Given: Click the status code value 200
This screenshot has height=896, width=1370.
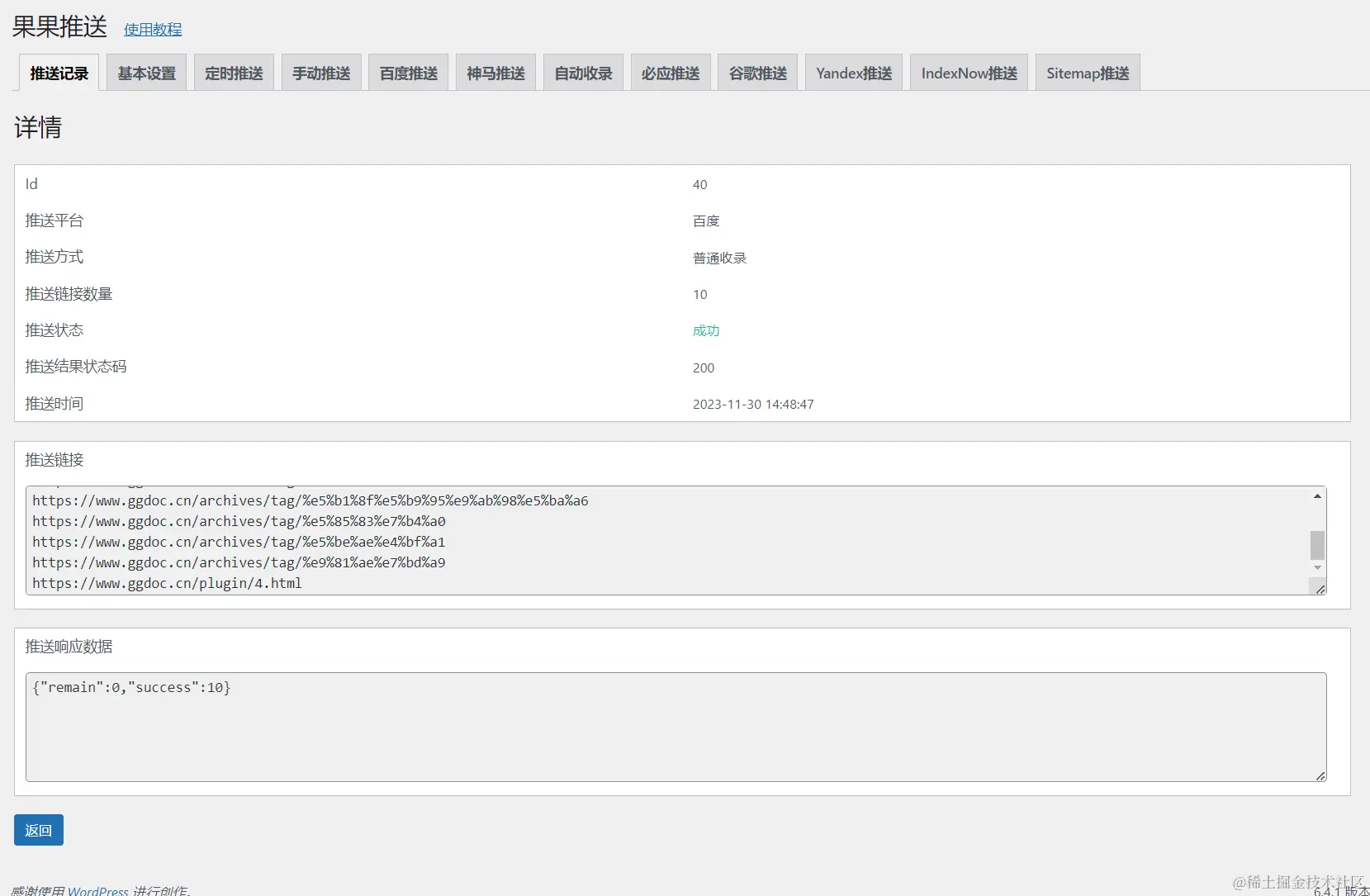Looking at the screenshot, I should click(x=704, y=368).
